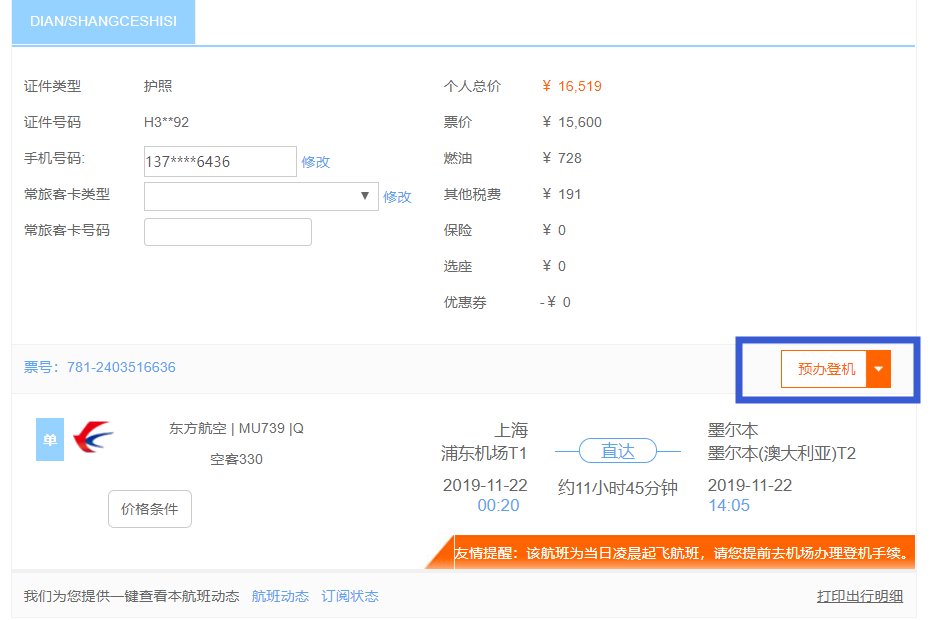The height and width of the screenshot is (620, 937).
Task: Click 修改 next to phone number
Action: click(x=315, y=161)
